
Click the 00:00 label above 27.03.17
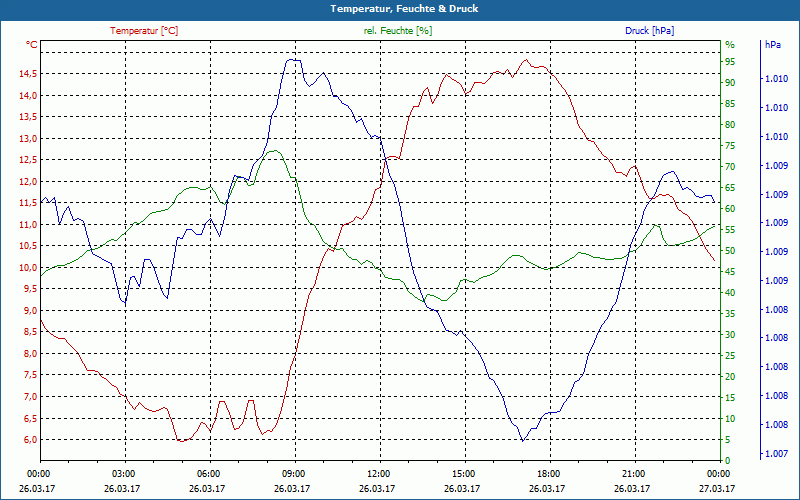[718, 474]
